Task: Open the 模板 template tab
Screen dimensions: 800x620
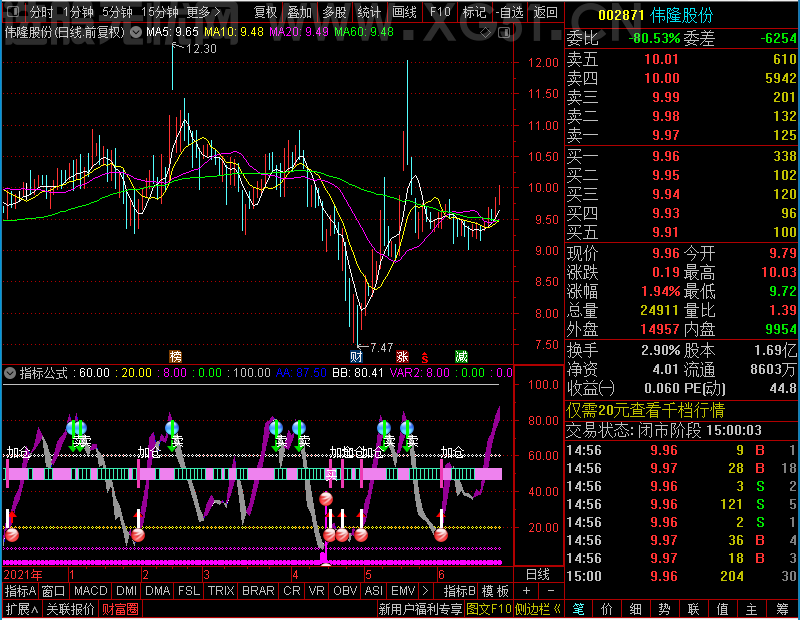Action: [x=495, y=591]
